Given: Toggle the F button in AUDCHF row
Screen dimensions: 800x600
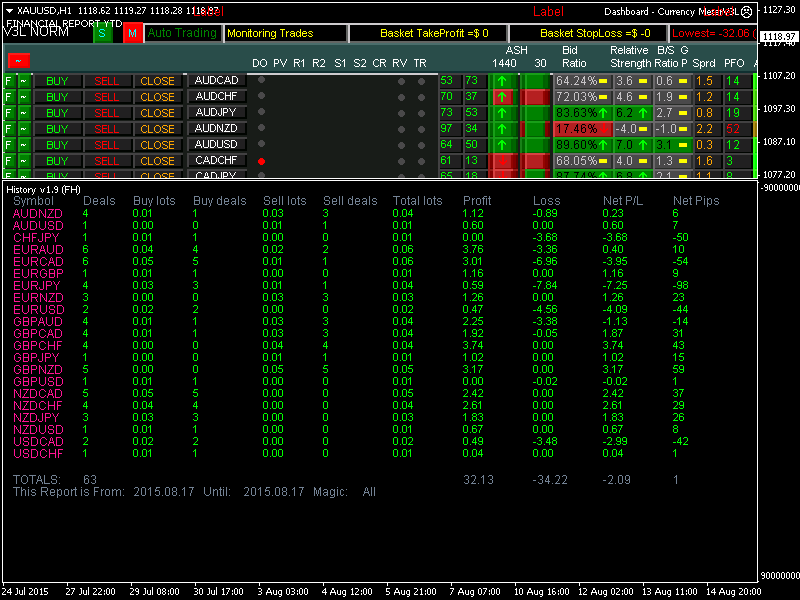Looking at the screenshot, I should click(x=9, y=97).
